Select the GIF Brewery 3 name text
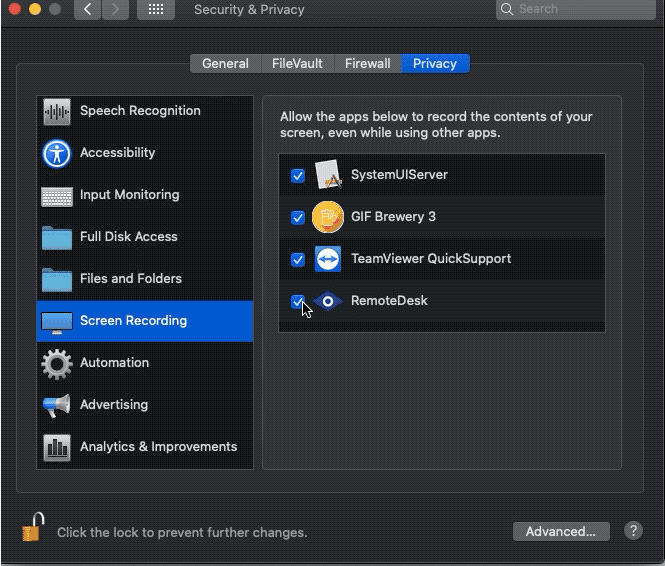 click(394, 217)
